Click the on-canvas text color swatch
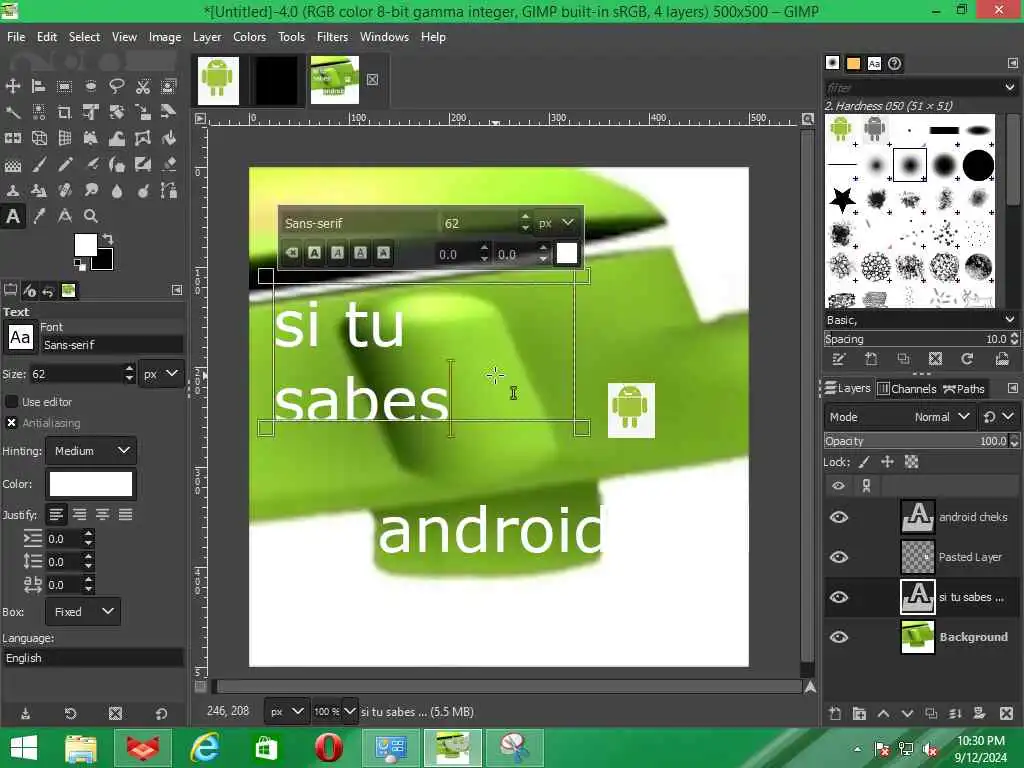The image size is (1024, 768). tap(567, 253)
